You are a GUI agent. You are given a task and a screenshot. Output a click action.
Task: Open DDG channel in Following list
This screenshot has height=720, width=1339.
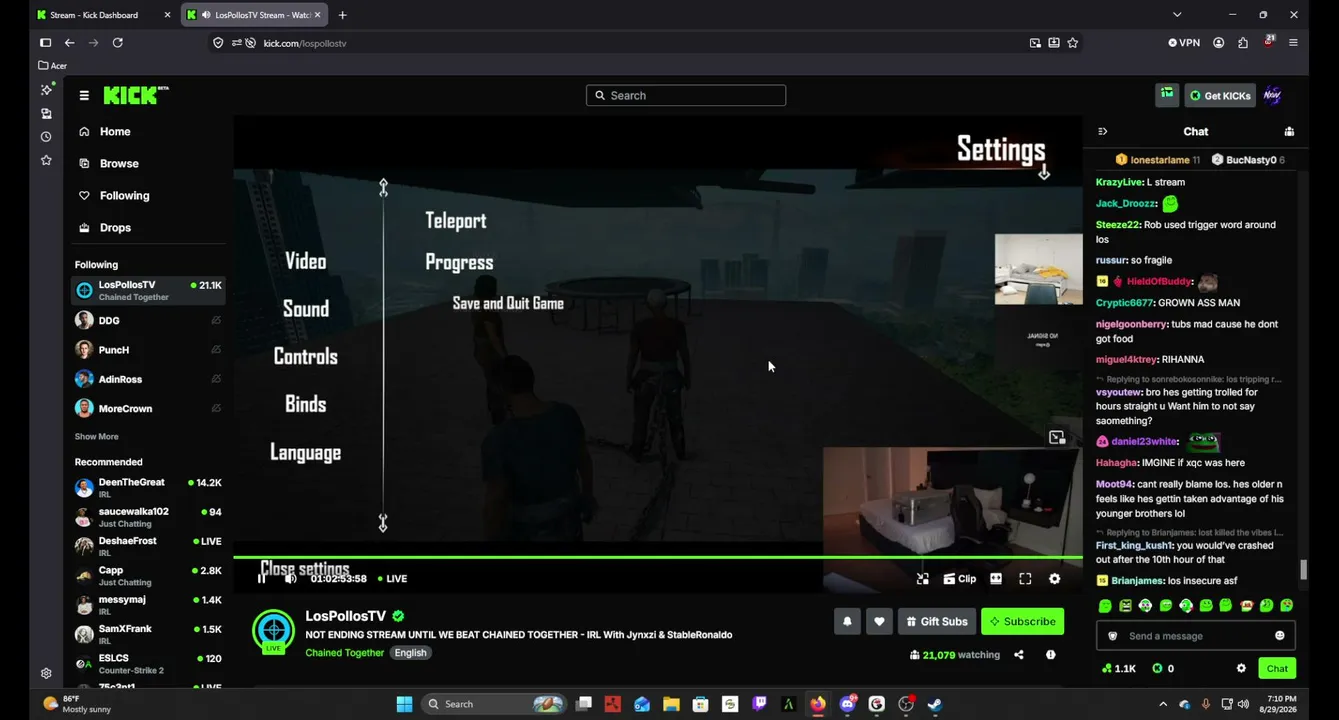[148, 321]
